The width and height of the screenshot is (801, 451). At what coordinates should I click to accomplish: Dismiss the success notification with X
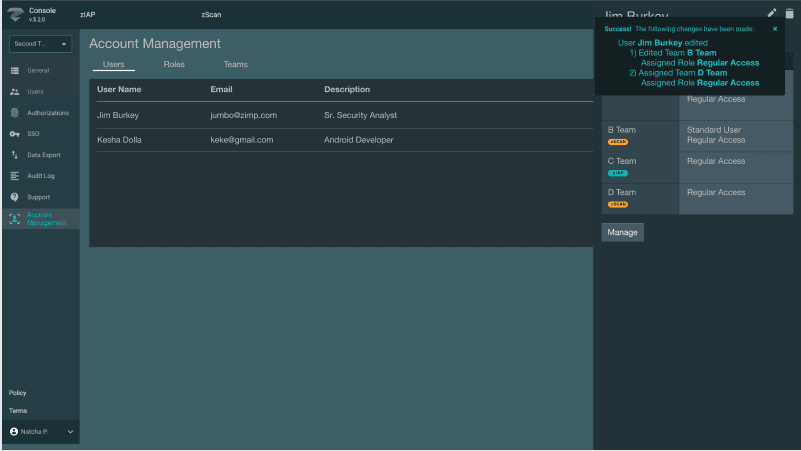775,29
